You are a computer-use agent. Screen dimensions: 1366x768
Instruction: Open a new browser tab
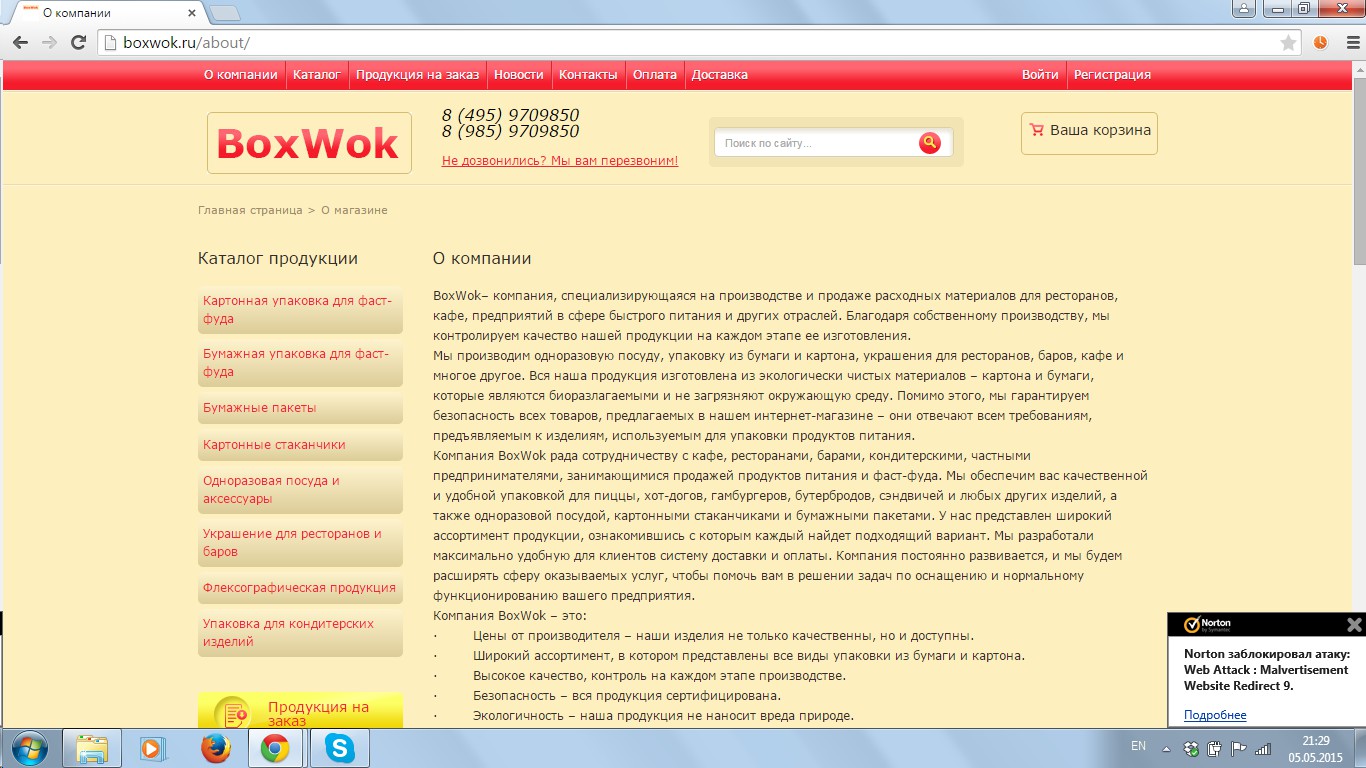point(225,14)
